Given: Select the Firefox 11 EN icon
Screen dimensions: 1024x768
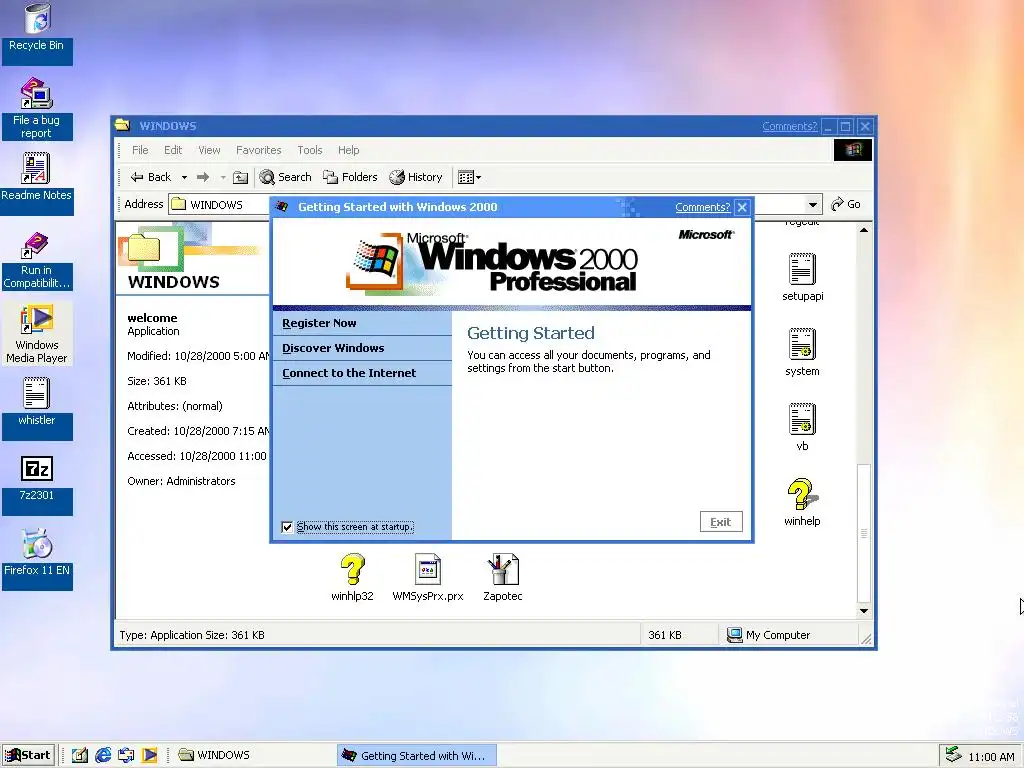Looking at the screenshot, I should click(x=37, y=558).
